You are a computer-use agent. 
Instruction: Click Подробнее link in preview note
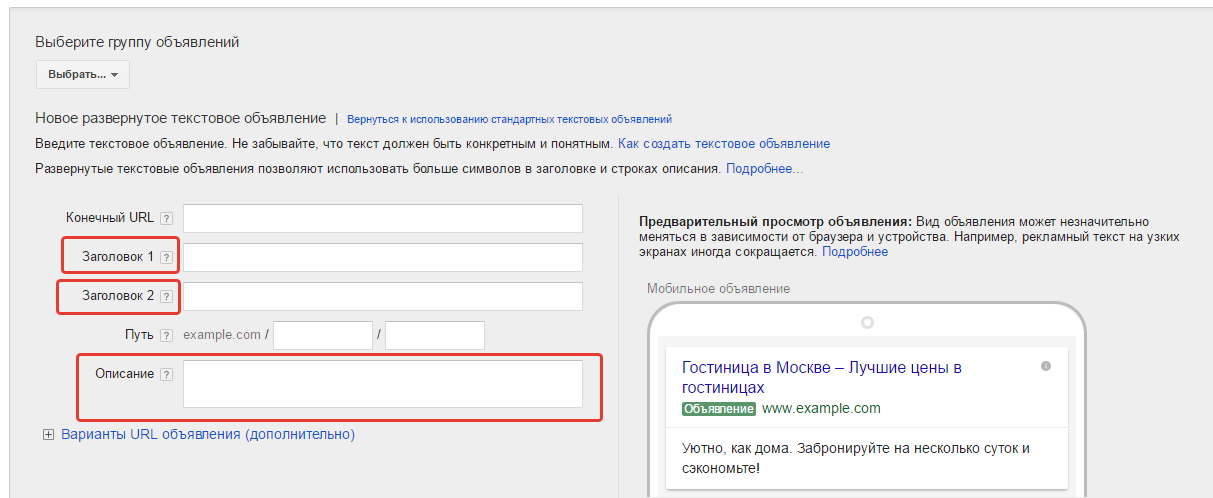(854, 252)
